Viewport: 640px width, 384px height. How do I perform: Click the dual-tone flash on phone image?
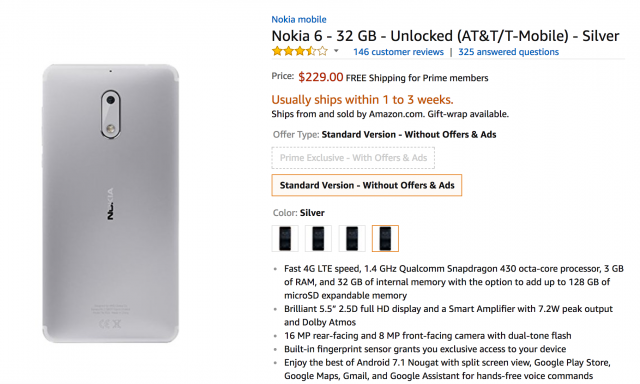110,129
